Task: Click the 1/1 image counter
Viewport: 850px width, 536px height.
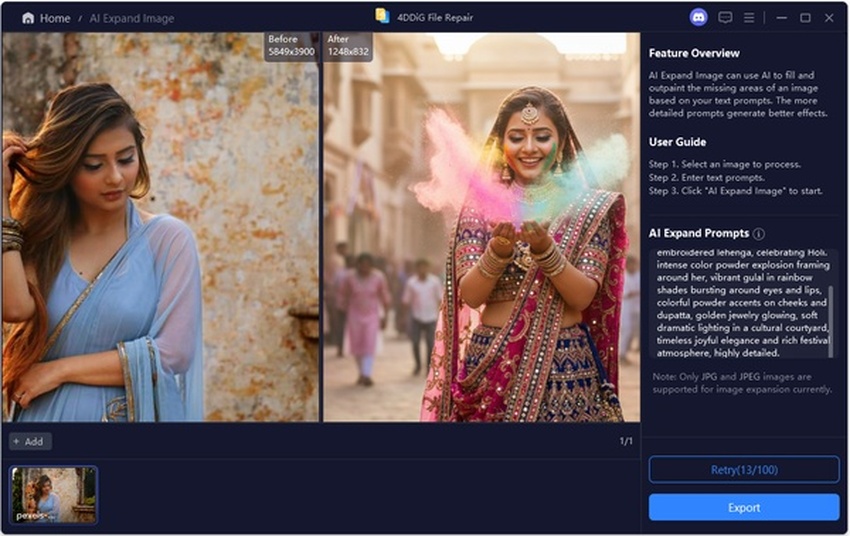Action: 626,441
